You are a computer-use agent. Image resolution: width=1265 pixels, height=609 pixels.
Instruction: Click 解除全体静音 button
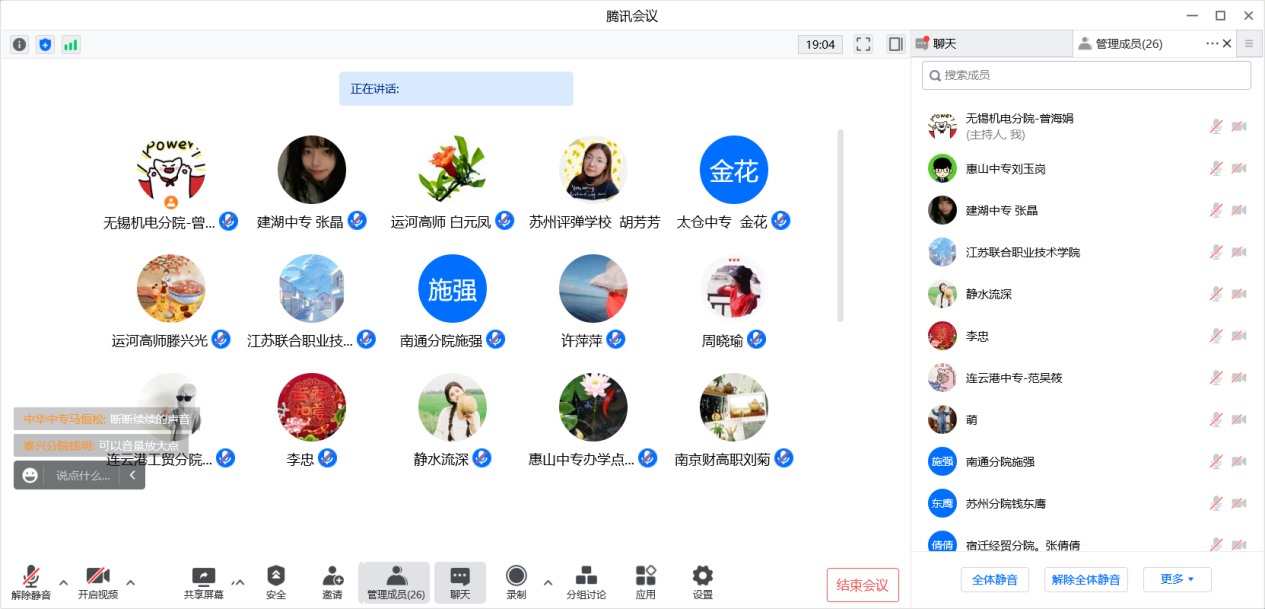(1086, 580)
